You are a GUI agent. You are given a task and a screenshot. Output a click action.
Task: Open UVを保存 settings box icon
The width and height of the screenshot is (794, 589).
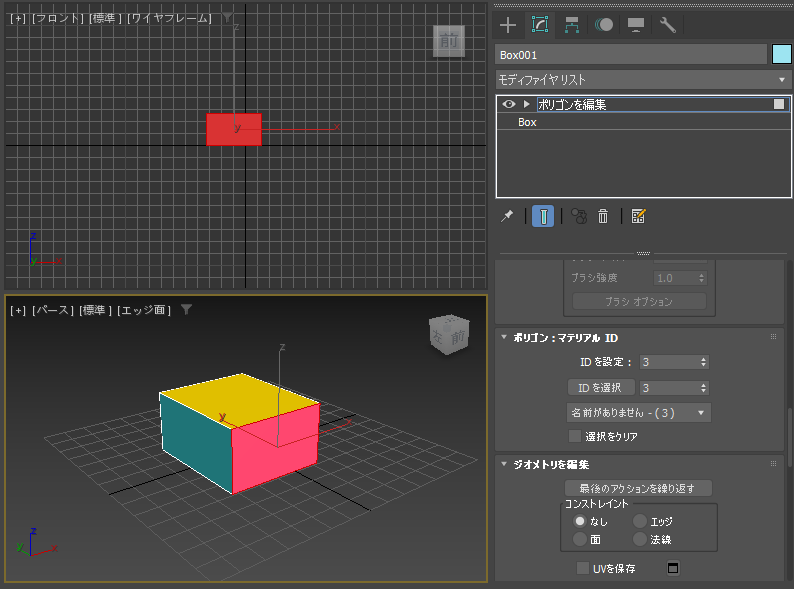[672, 568]
